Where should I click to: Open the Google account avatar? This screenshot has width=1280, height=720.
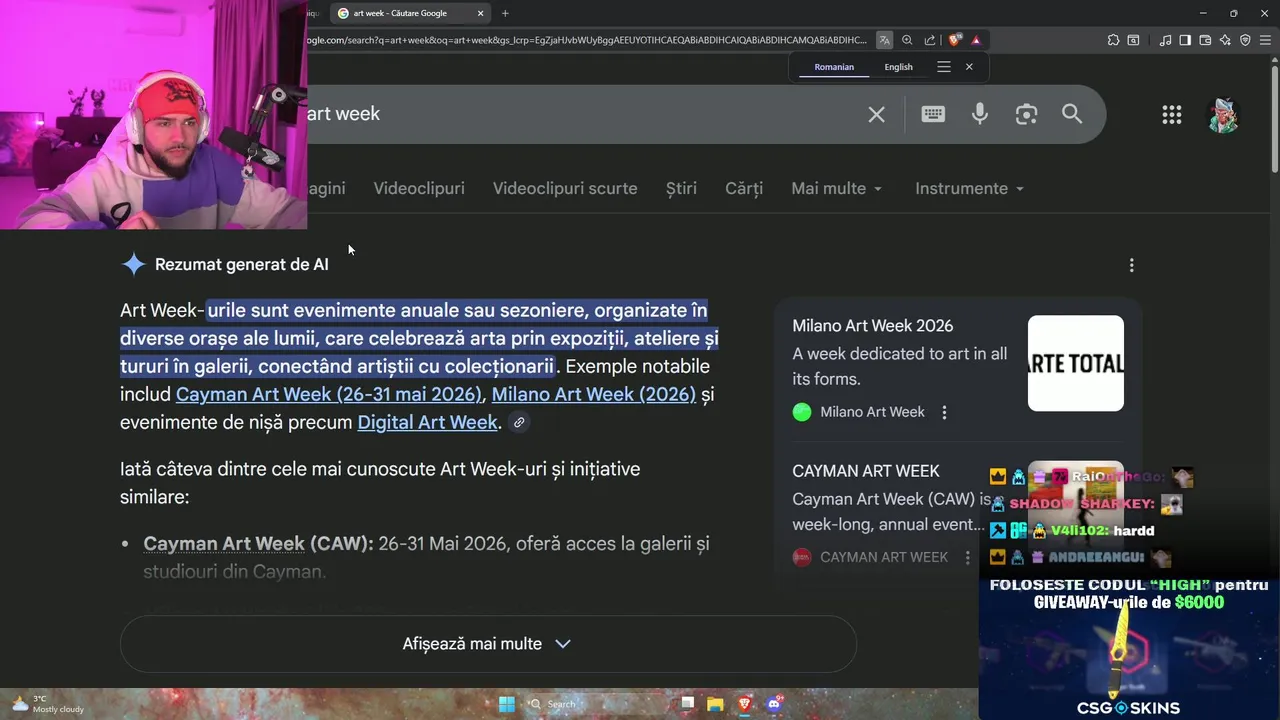click(x=1223, y=115)
